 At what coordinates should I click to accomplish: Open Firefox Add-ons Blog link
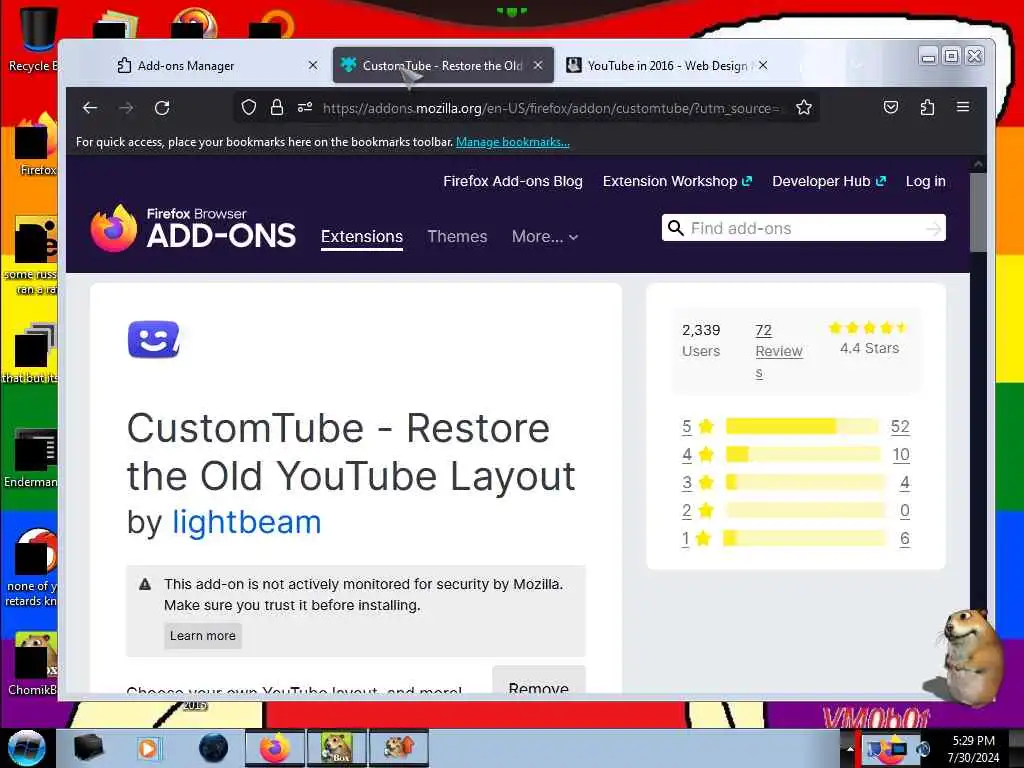[513, 182]
